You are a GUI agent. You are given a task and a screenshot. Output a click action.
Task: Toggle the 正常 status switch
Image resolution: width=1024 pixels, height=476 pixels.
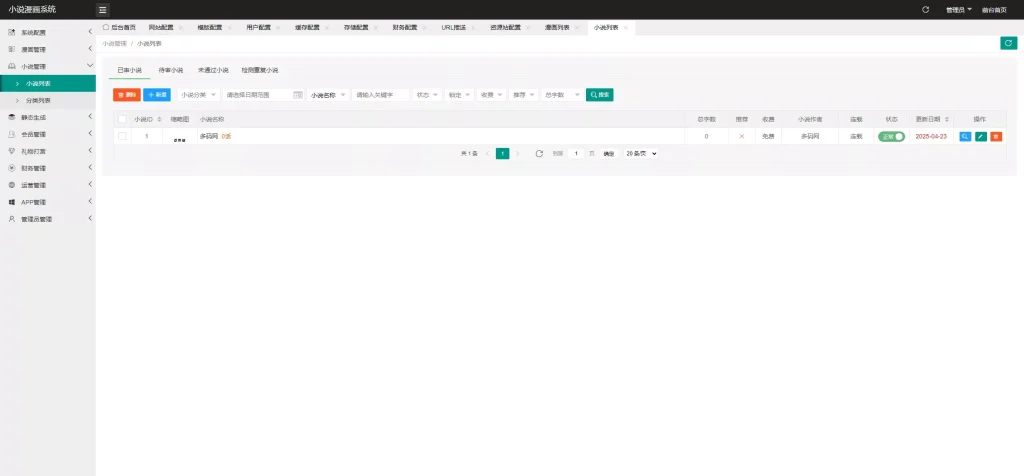891,136
